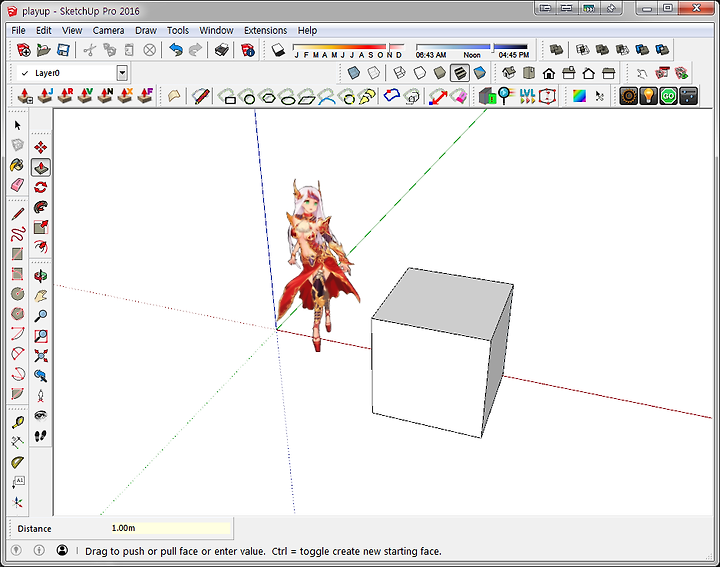Image resolution: width=720 pixels, height=567 pixels.
Task: Click the rainbow color gradient icon
Action: pyautogui.click(x=579, y=96)
